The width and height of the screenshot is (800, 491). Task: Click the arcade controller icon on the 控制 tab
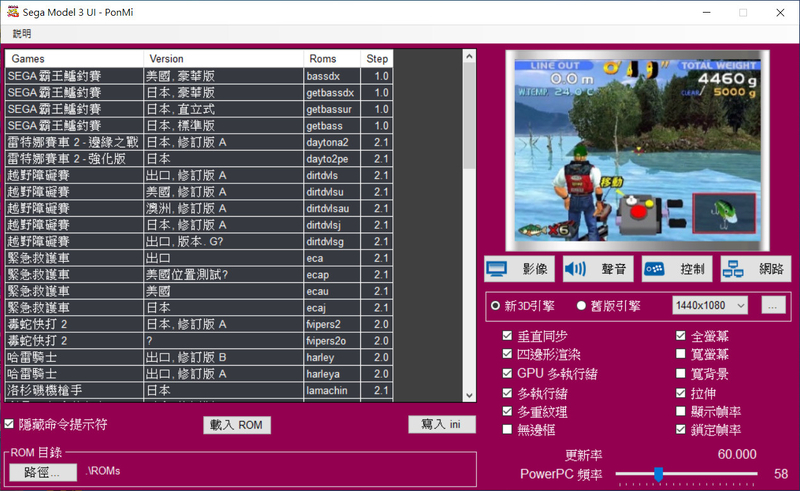coord(654,269)
